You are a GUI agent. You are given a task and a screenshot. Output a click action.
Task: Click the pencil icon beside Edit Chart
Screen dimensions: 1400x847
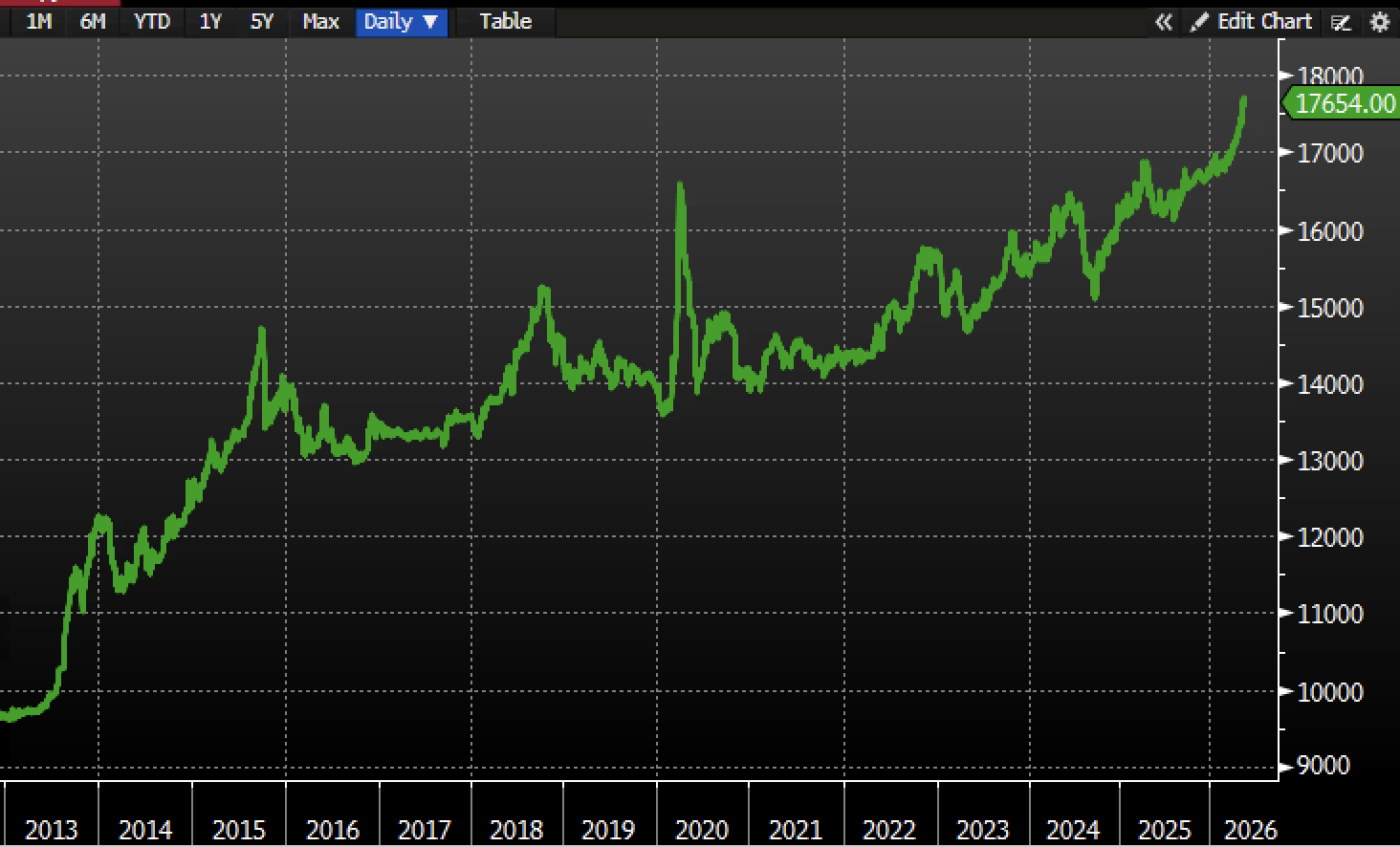coord(1199,22)
